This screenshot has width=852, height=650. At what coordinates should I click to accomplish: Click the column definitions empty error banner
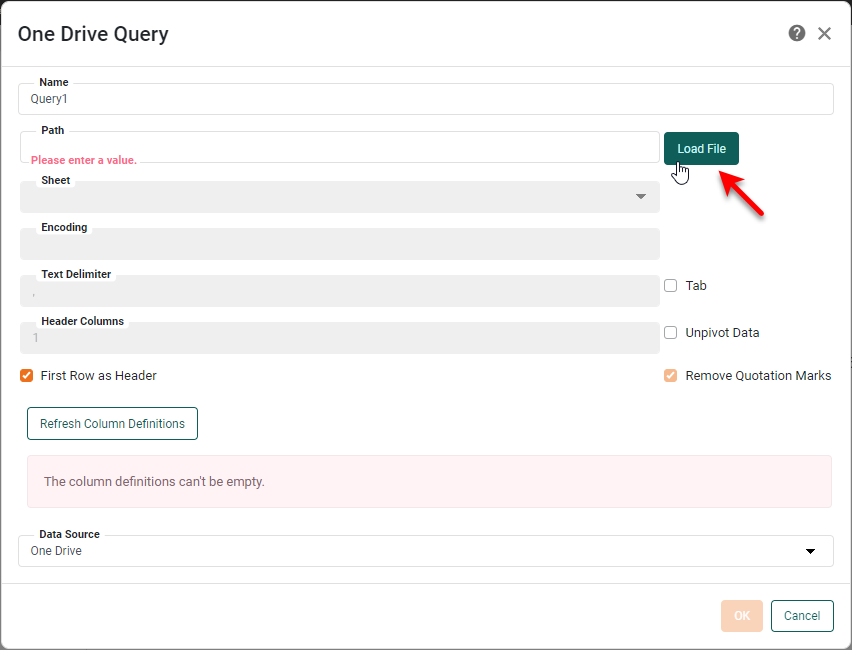coord(429,482)
